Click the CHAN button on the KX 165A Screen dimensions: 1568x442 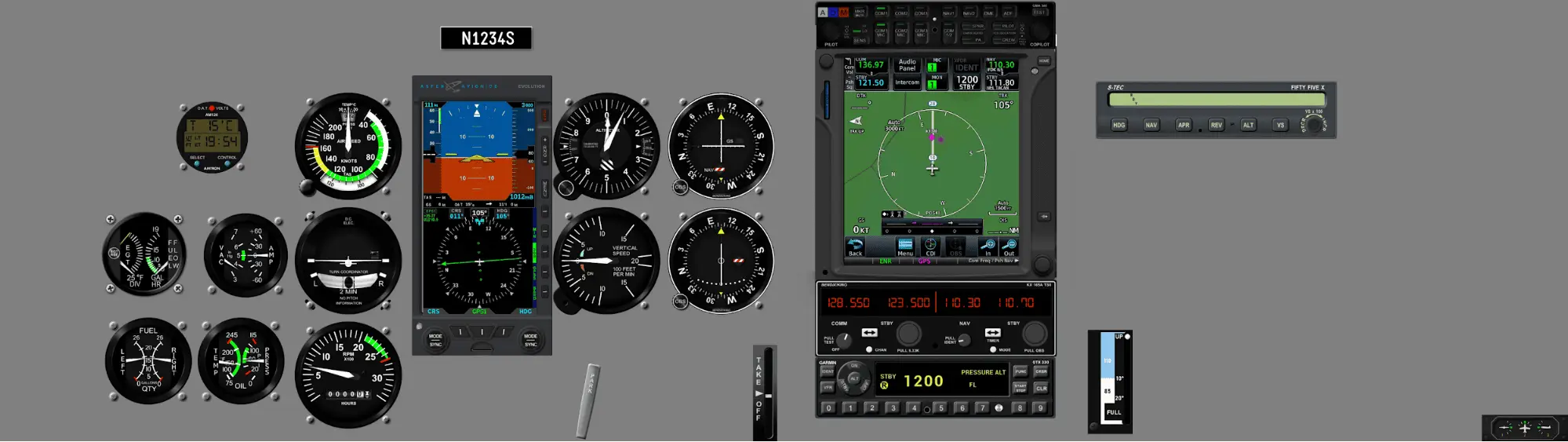[x=869, y=349]
